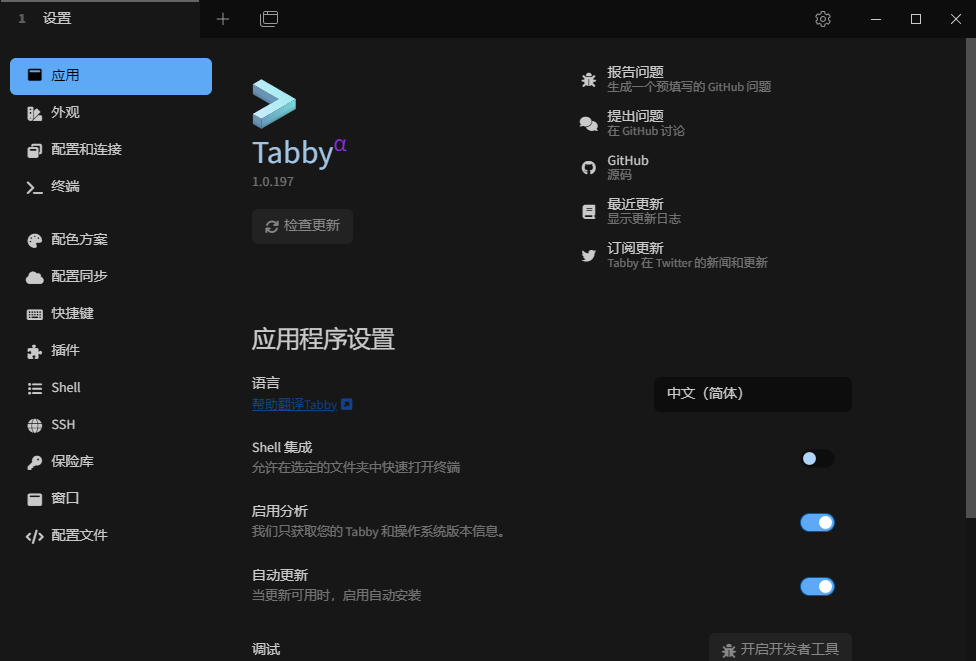Screen dimensions: 976x661
Task: Open the profile selector window icon
Action: 269,19
